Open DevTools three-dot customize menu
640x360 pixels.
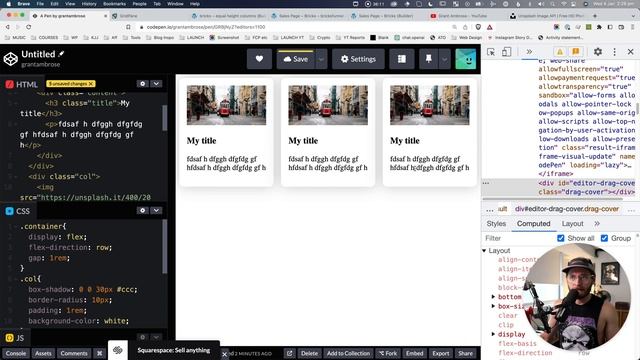click(x=614, y=52)
